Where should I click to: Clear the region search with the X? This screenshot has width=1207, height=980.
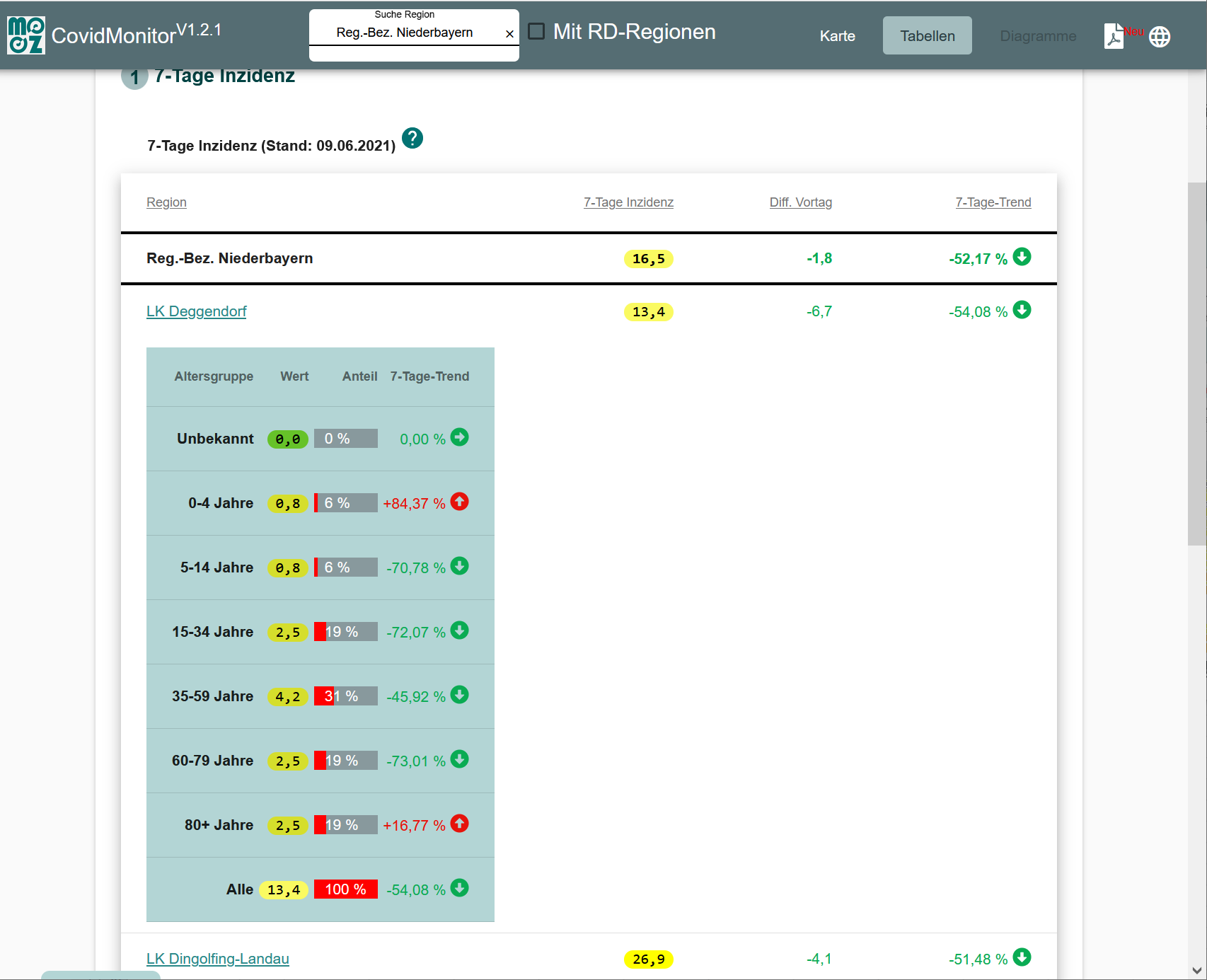coord(509,34)
